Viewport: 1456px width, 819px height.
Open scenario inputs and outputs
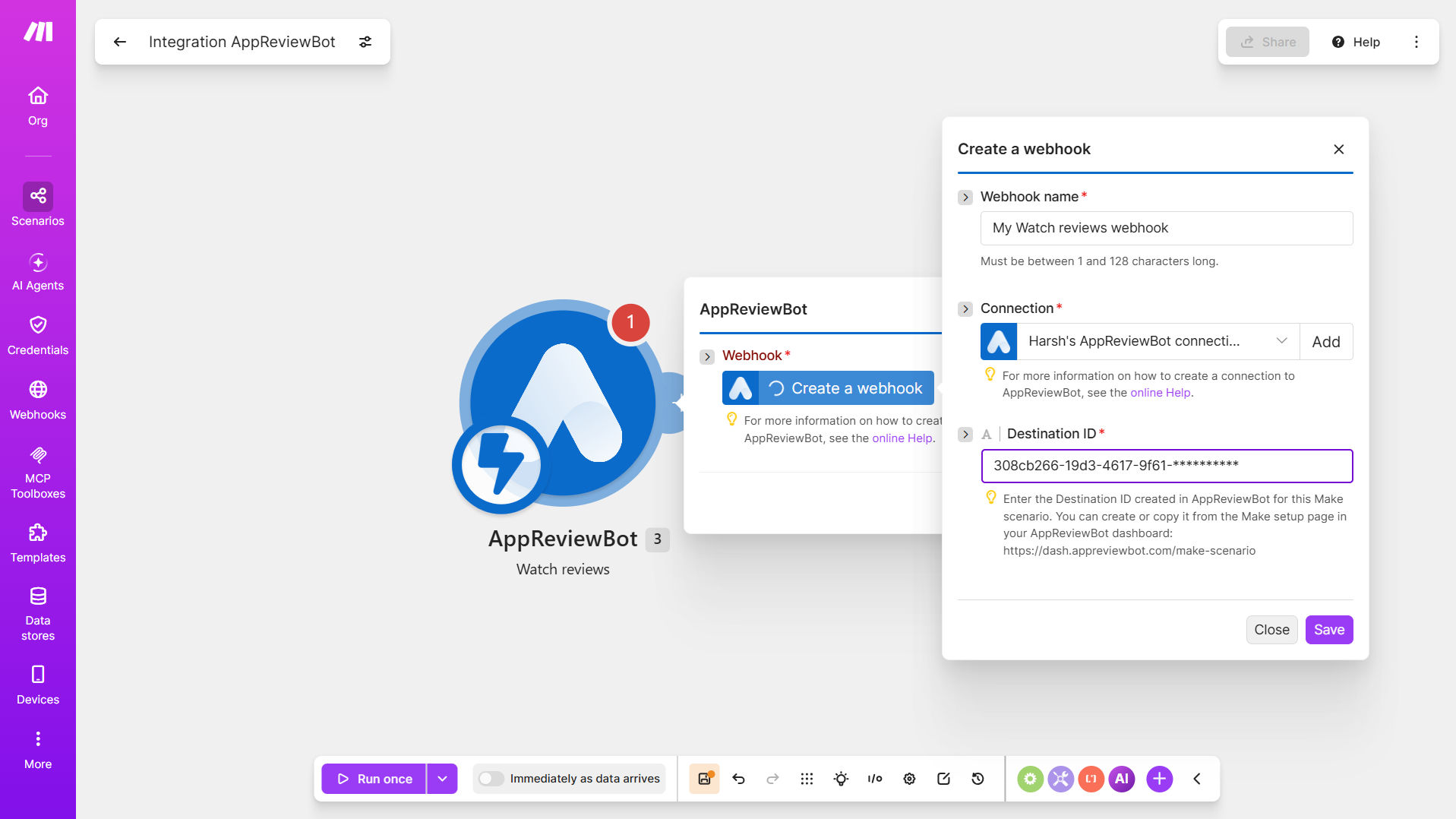(875, 779)
